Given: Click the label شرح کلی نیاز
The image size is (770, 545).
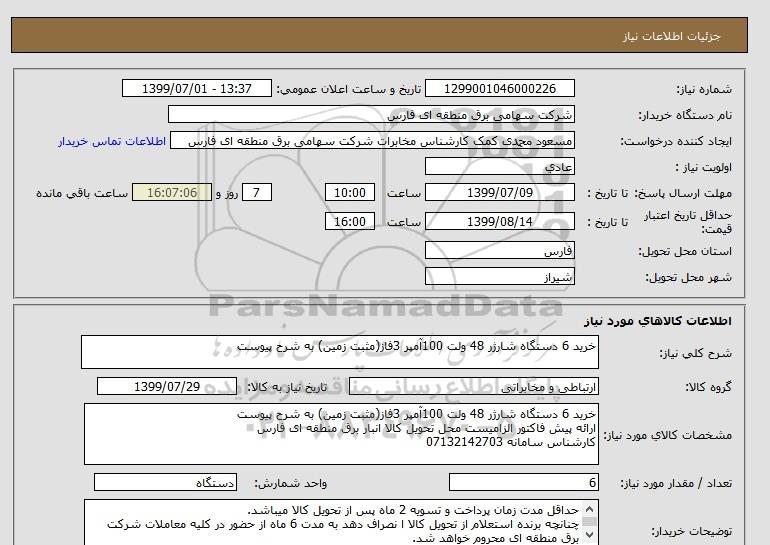Looking at the screenshot, I should [695, 354].
